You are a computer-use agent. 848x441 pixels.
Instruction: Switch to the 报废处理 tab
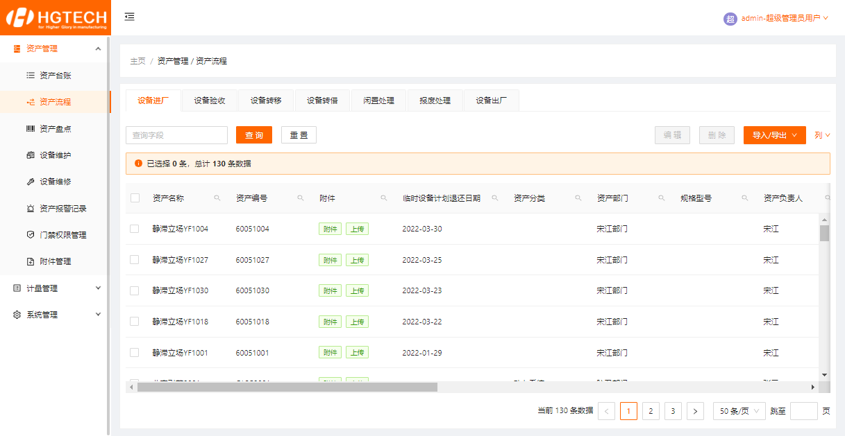click(435, 100)
